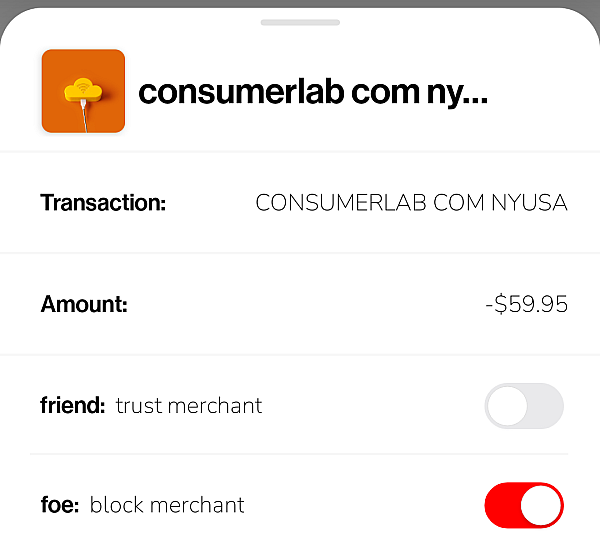This screenshot has width=600, height=539.
Task: Click the white knob on the foe switch
Action: click(540, 505)
